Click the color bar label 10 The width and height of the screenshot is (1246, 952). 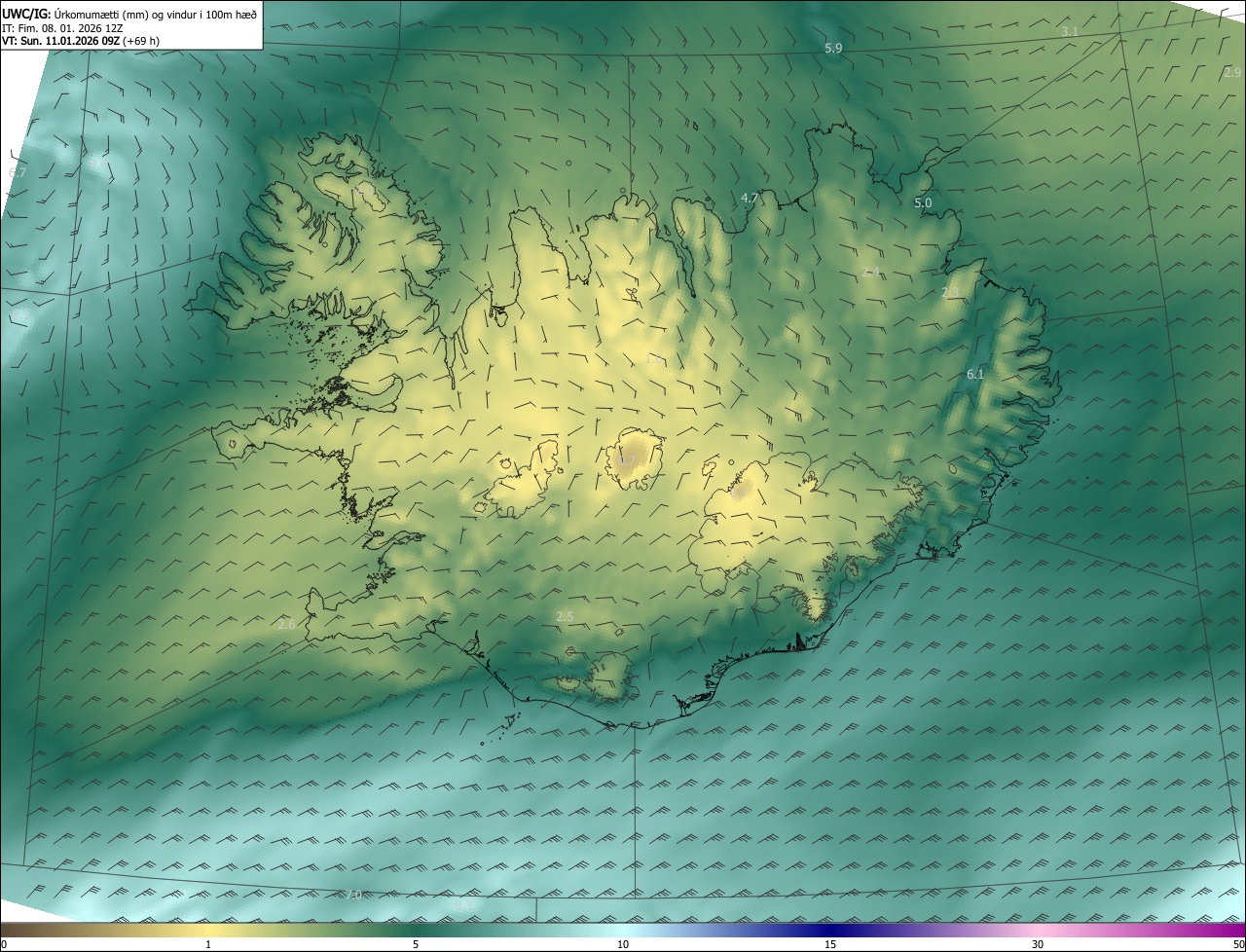(623, 944)
